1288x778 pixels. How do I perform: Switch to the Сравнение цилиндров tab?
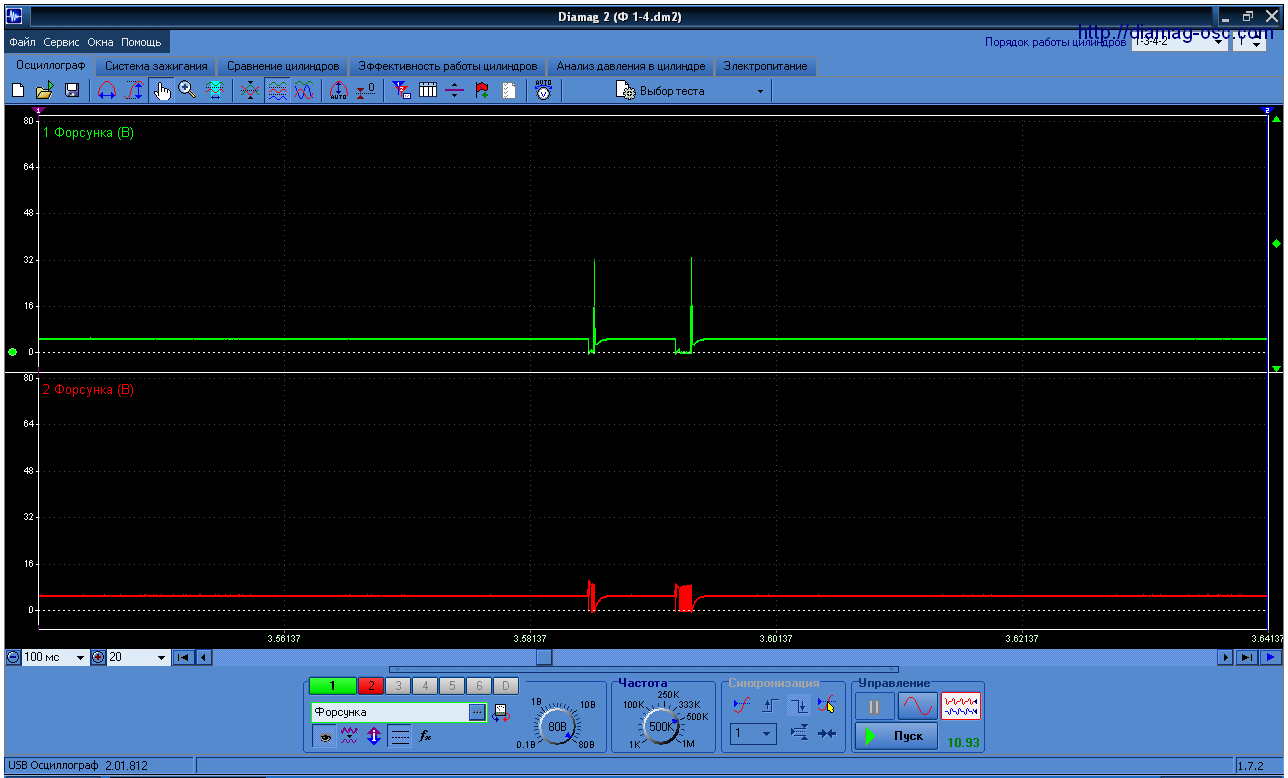coord(283,66)
